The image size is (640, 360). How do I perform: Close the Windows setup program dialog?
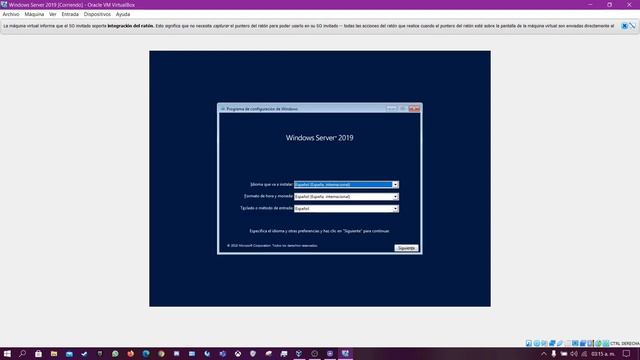pos(414,109)
